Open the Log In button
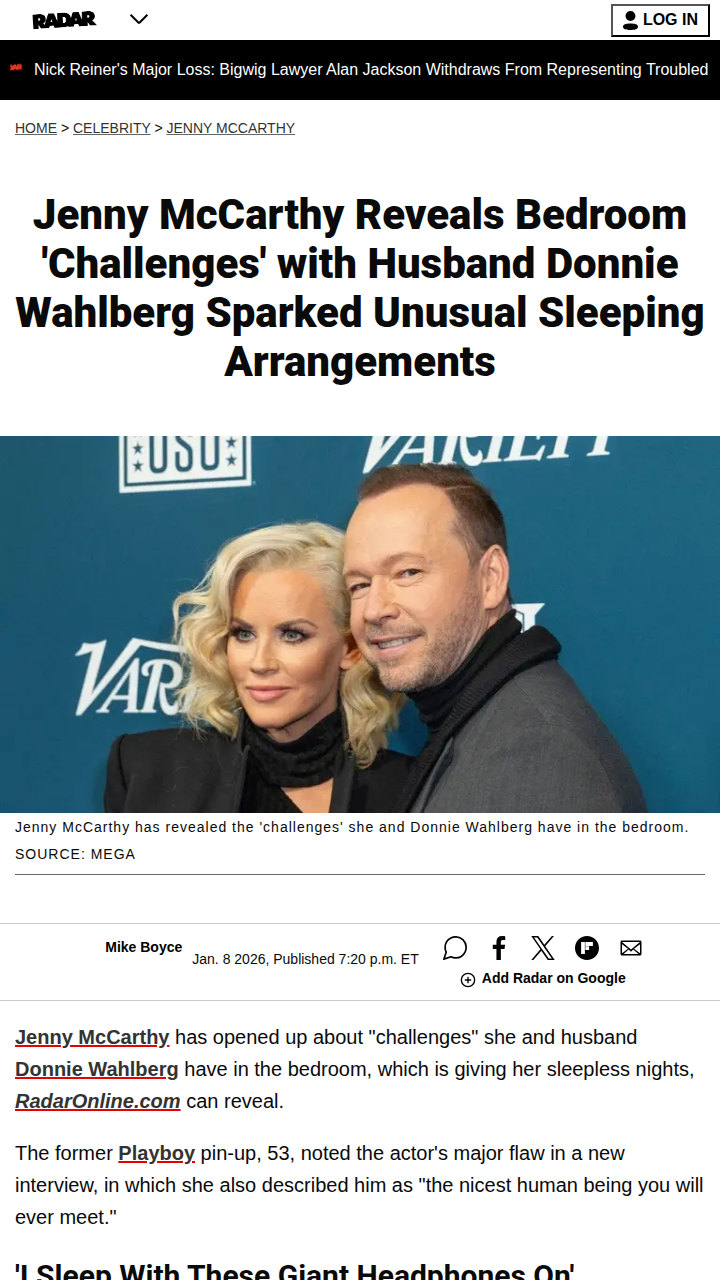The width and height of the screenshot is (720, 1280). click(x=660, y=20)
